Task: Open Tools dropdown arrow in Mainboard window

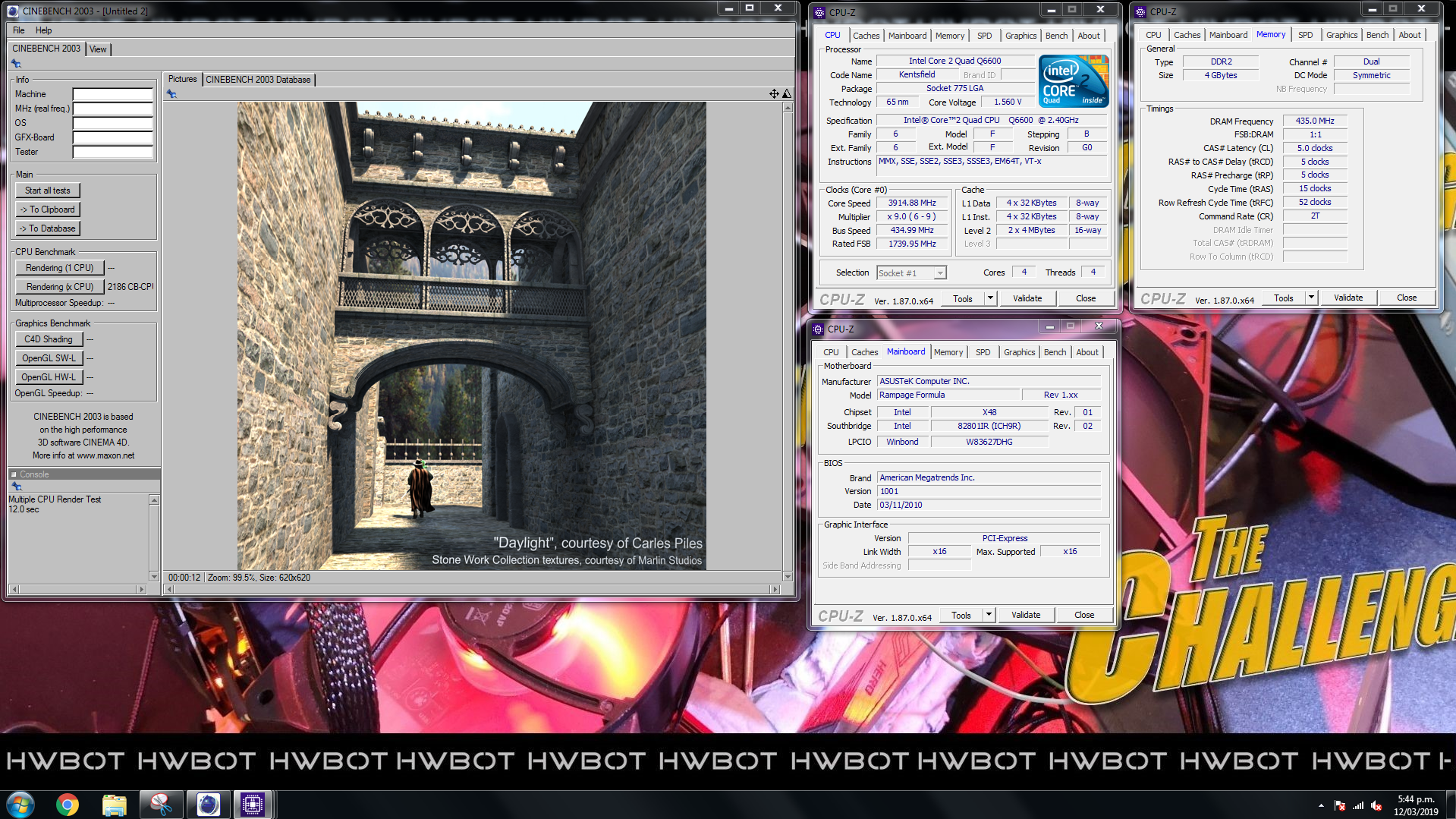Action: pyautogui.click(x=989, y=615)
